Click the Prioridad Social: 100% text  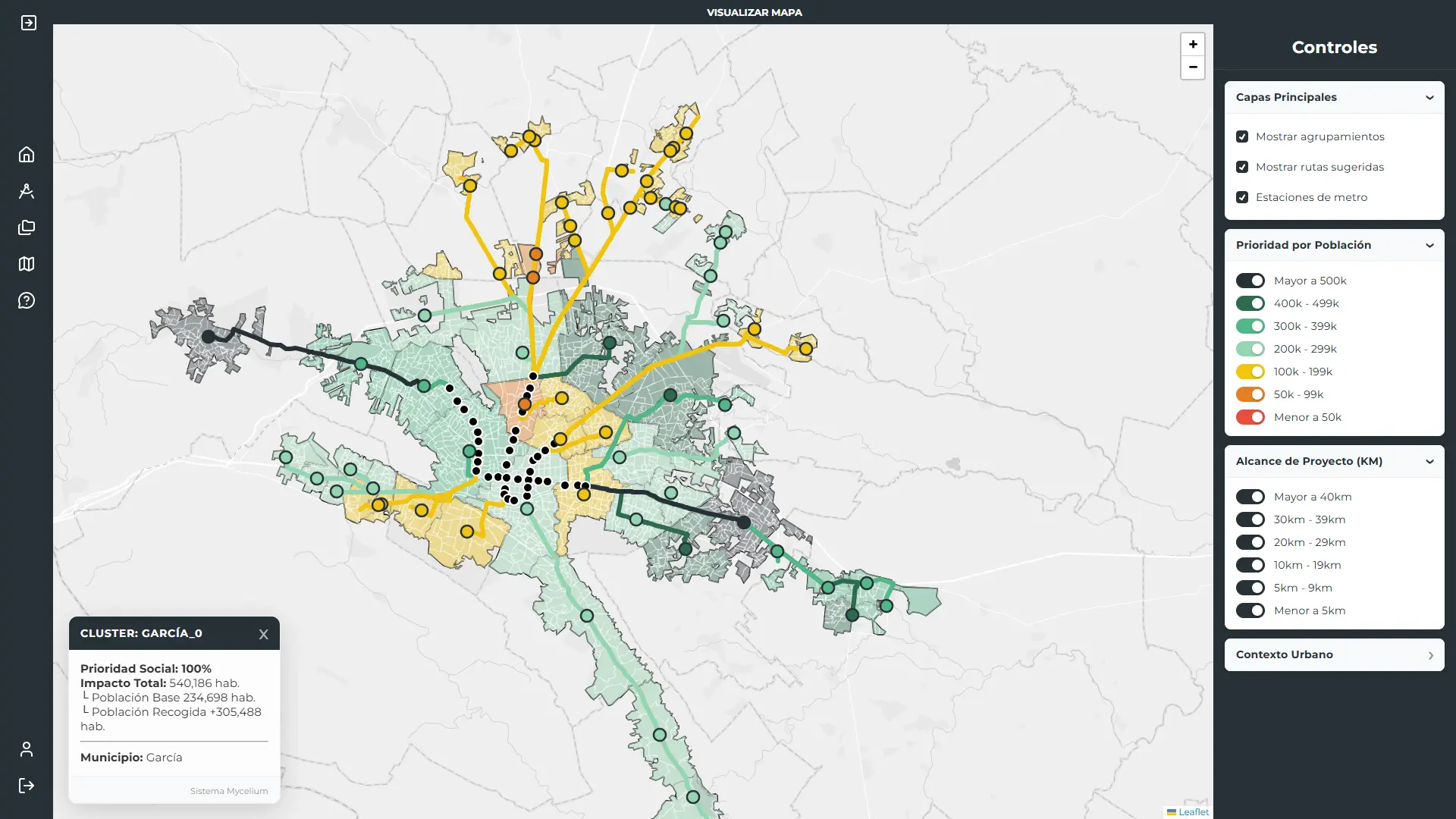pos(146,669)
